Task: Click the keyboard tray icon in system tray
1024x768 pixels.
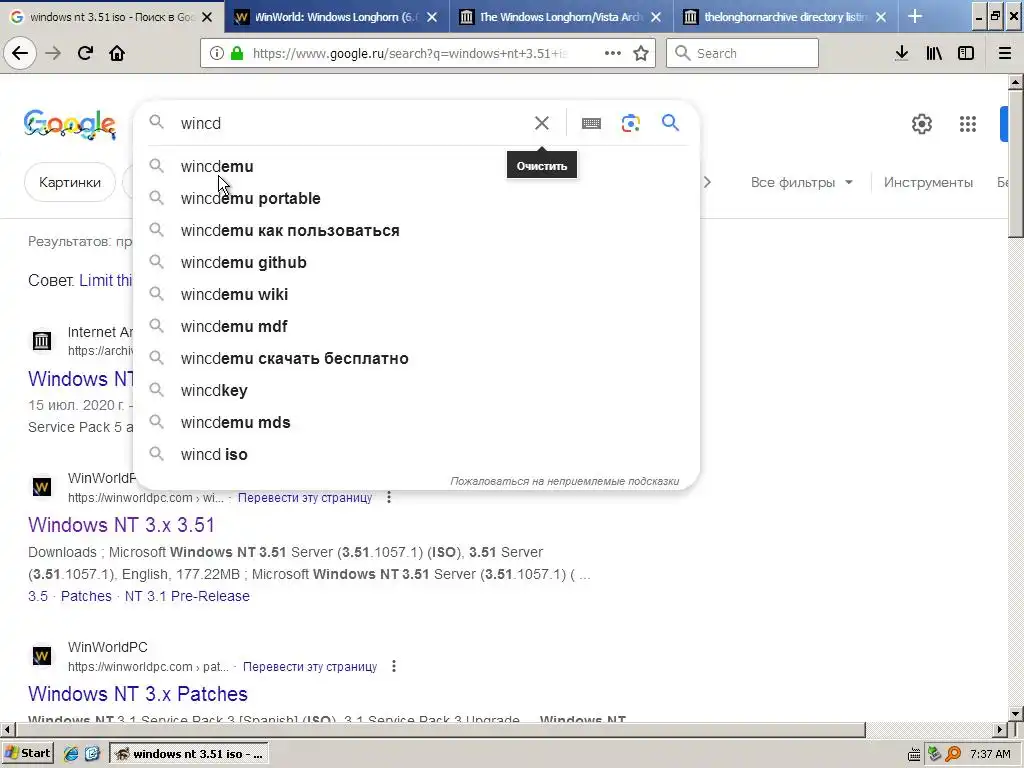Action: pos(914,754)
